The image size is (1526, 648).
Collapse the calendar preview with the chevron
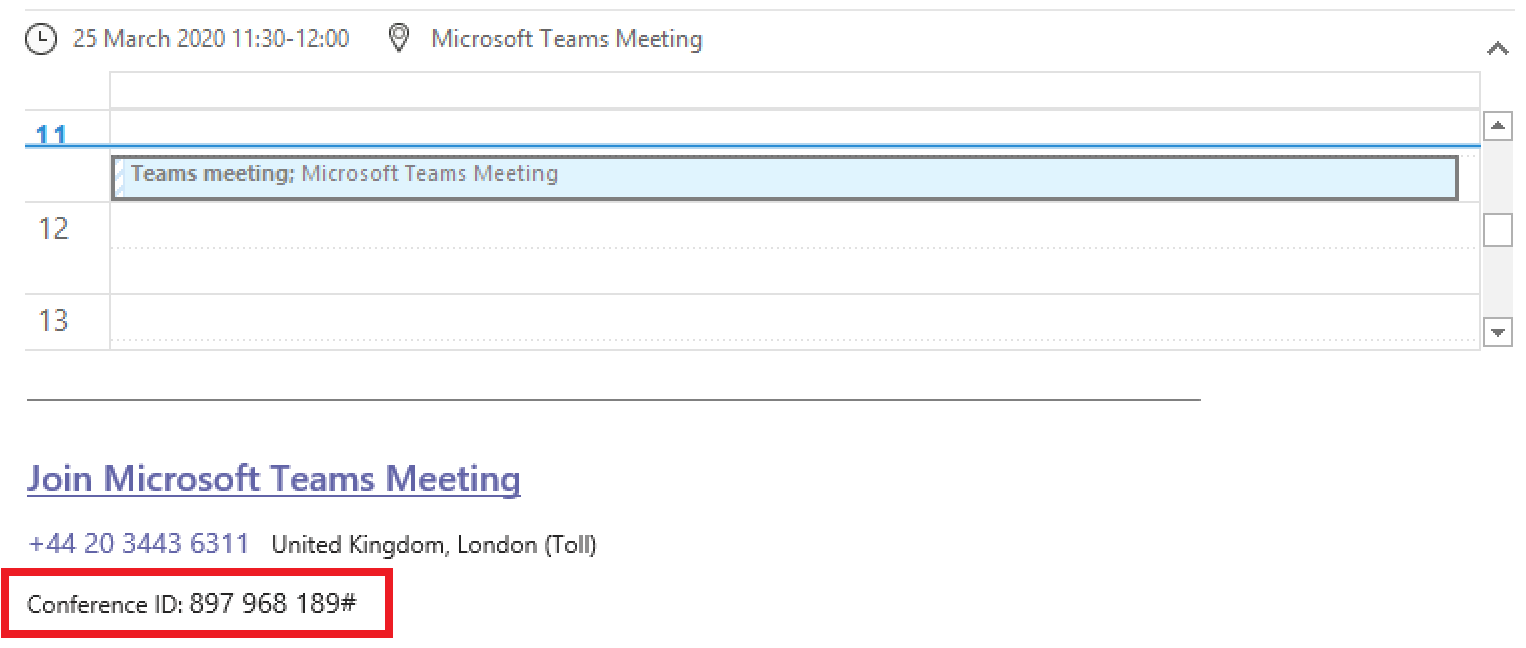click(1497, 47)
